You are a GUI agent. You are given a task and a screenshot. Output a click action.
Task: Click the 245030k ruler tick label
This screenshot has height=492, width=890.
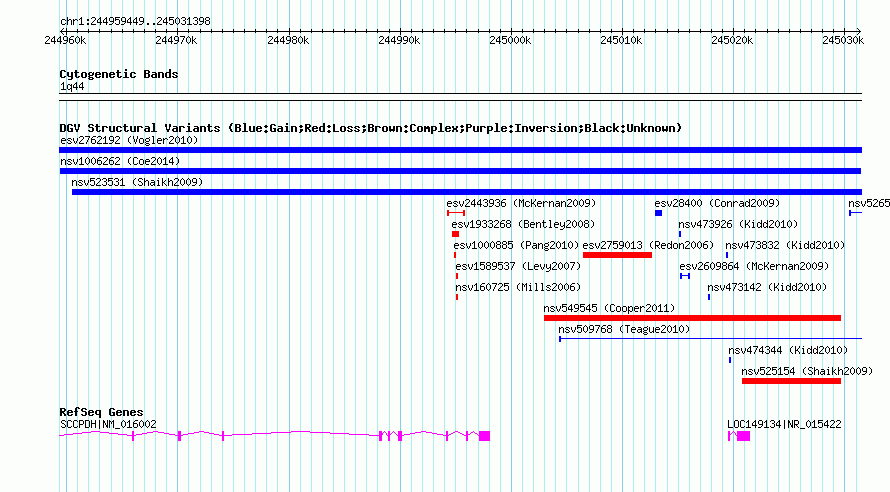click(843, 40)
